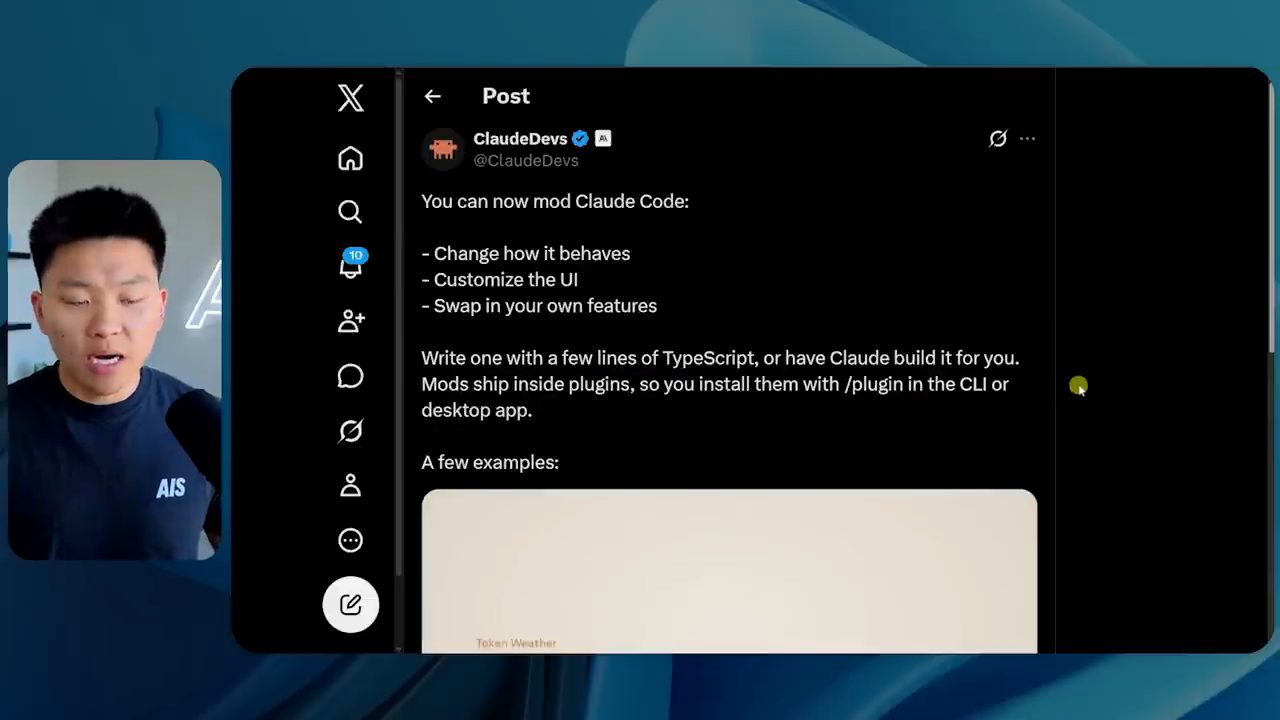Click Grok explain icon on post
1280x720 pixels.
(x=997, y=139)
